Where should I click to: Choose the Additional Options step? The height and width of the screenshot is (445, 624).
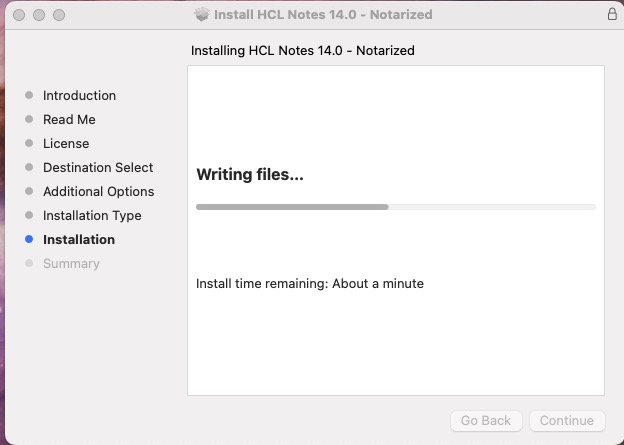[98, 192]
